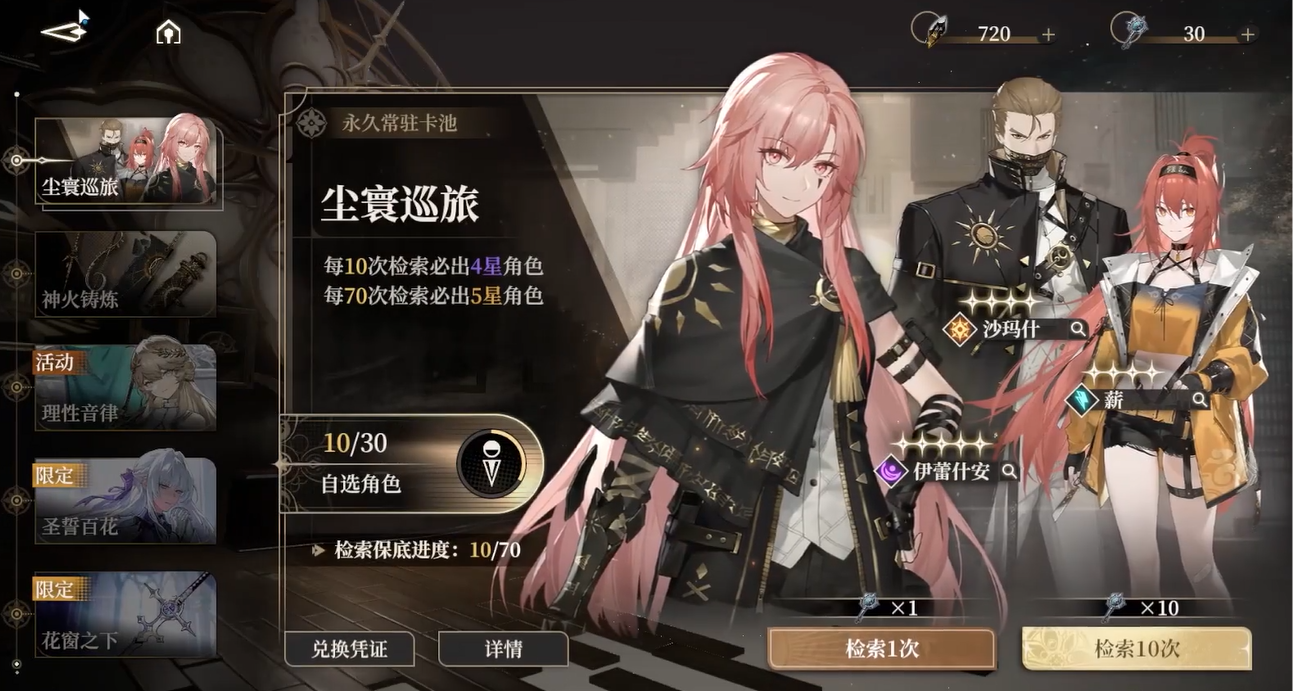
Task: Select the 尘寰巡旅 banner tab
Action: [x=127, y=161]
